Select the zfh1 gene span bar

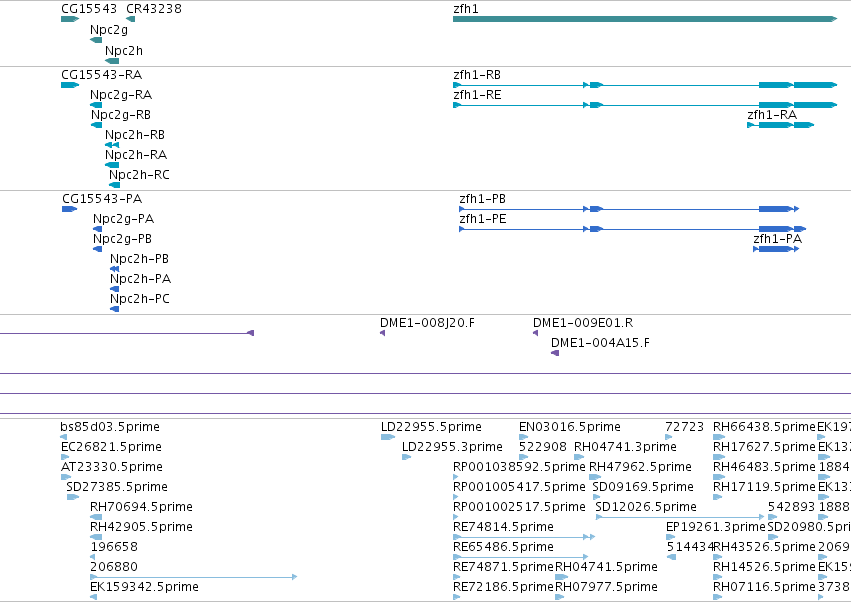click(x=645, y=19)
